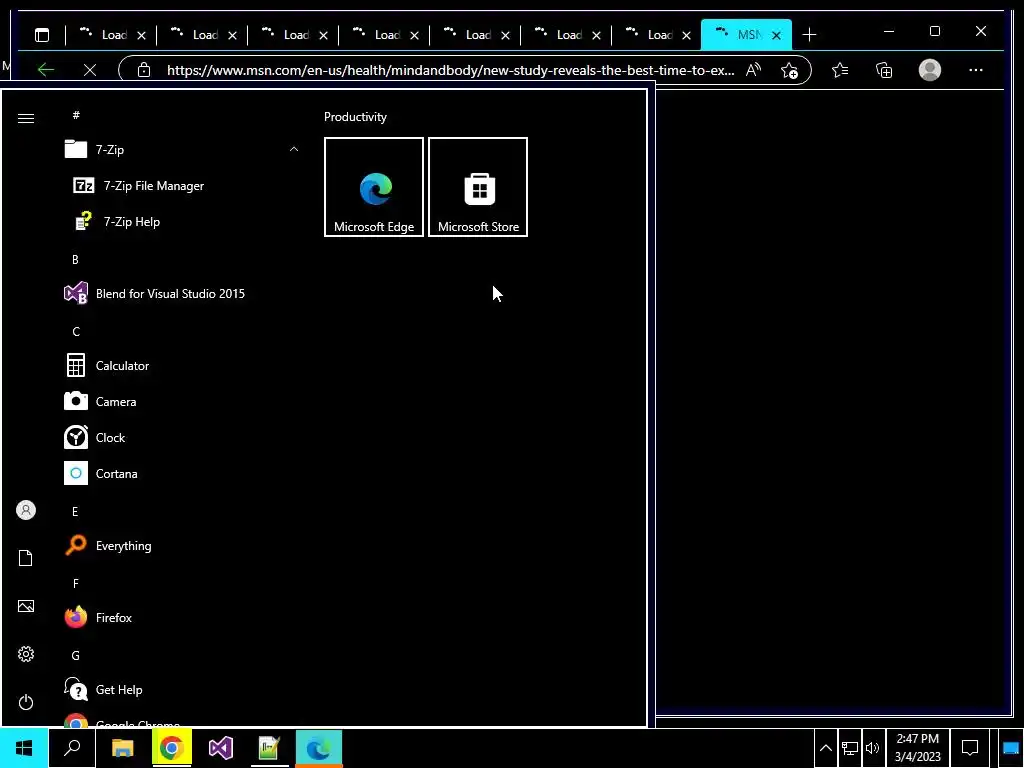This screenshot has height=768, width=1024.
Task: Open network status tray icon
Action: click(850, 748)
